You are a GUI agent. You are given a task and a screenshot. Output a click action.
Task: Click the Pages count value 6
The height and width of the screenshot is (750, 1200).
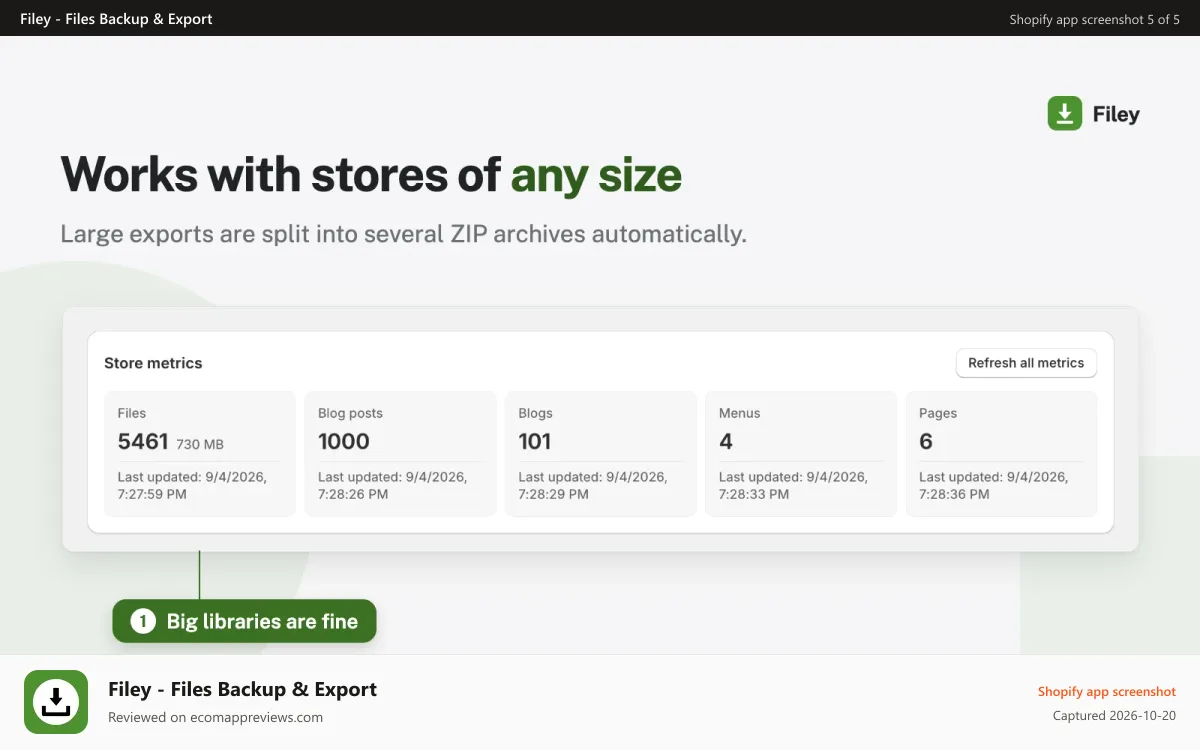[926, 441]
